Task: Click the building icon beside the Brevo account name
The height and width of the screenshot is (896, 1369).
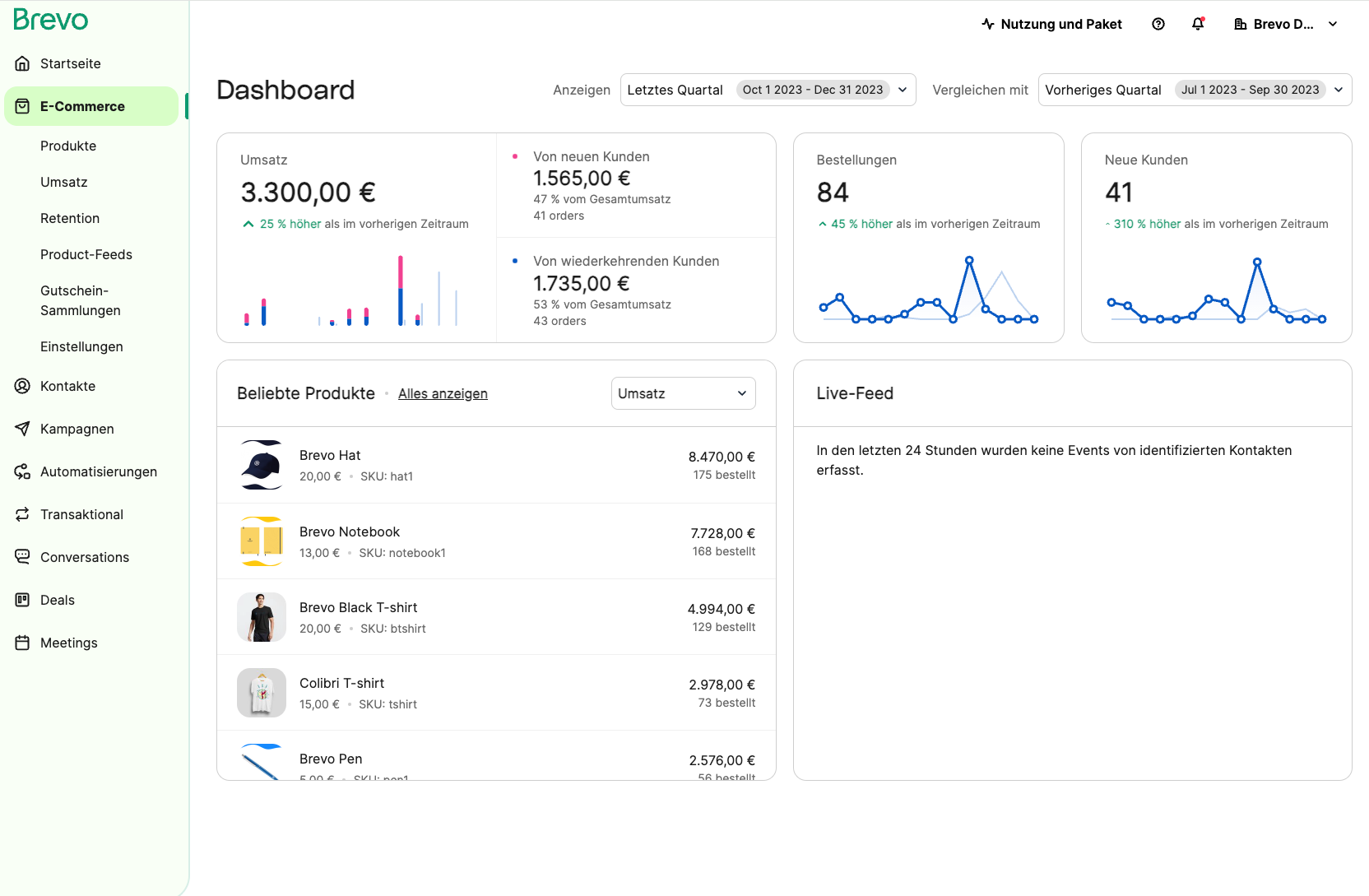Action: [x=1241, y=24]
